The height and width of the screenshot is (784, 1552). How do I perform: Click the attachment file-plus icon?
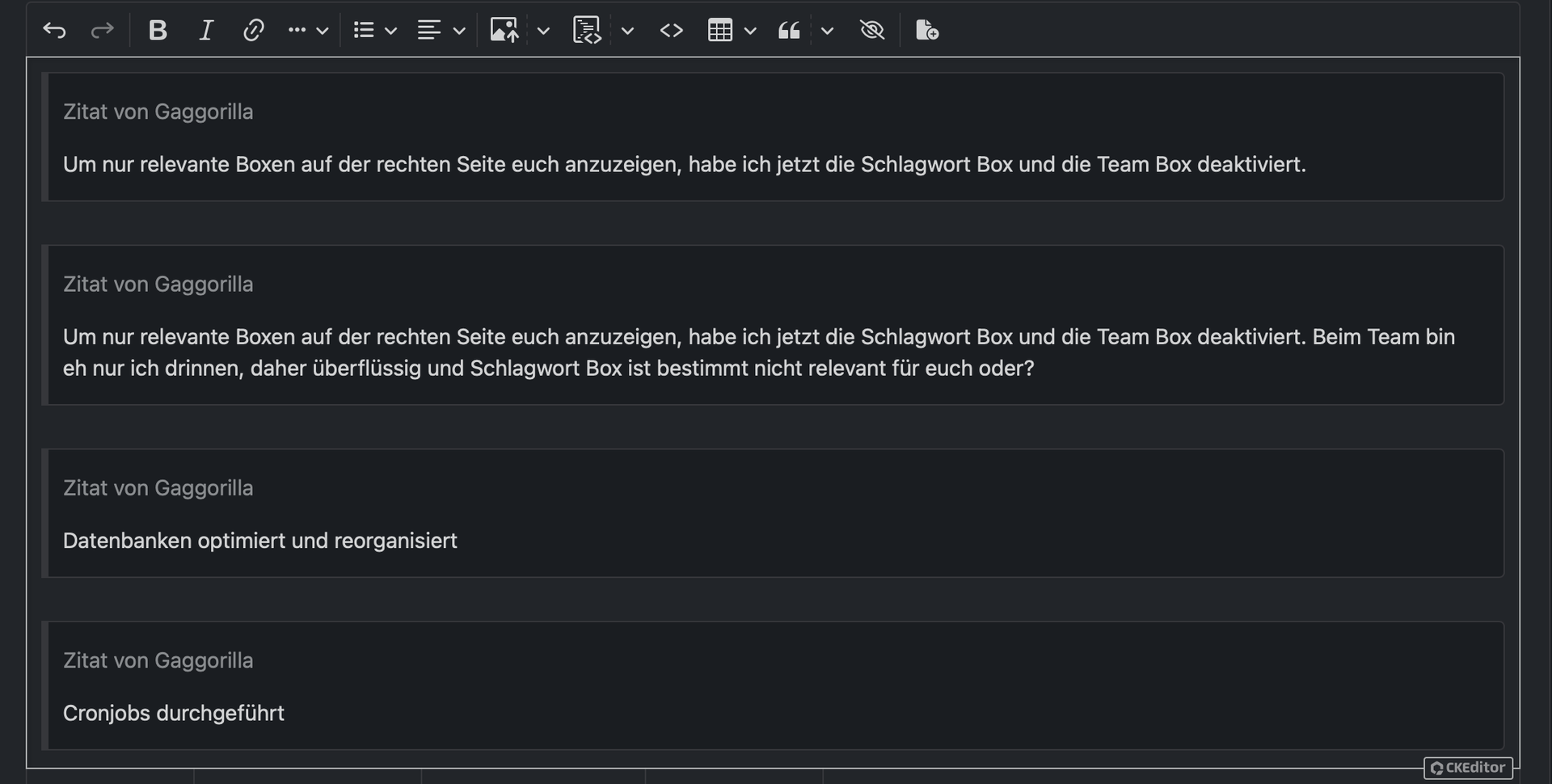pyautogui.click(x=926, y=31)
